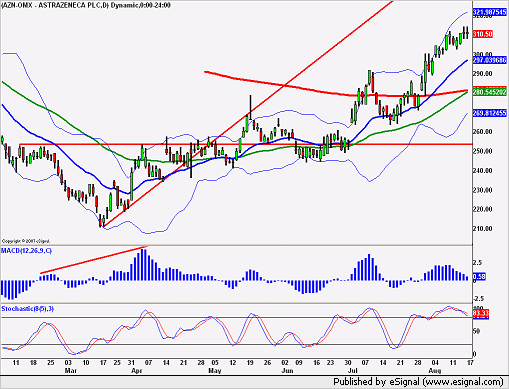Select the 83.33 stochastic value label
This screenshot has width=509, height=389.
tap(481, 314)
